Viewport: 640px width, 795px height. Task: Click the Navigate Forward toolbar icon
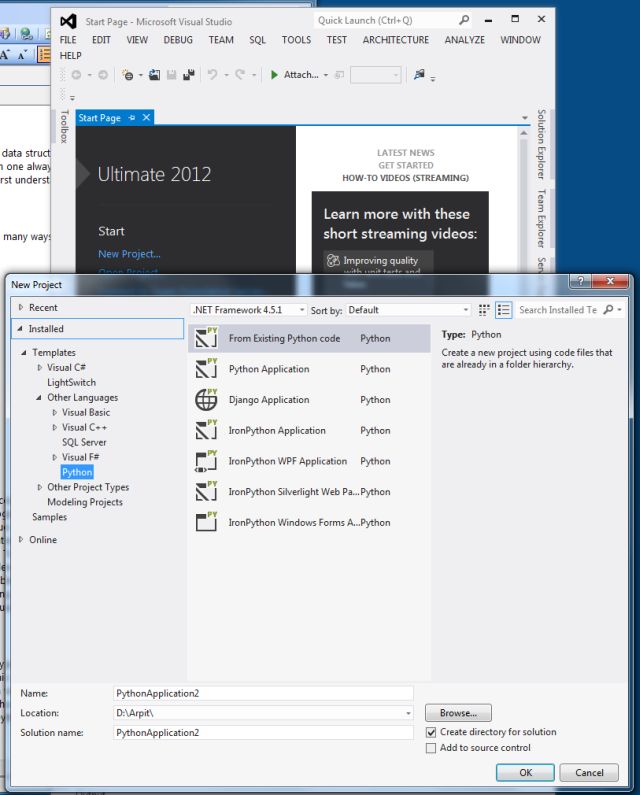(103, 75)
